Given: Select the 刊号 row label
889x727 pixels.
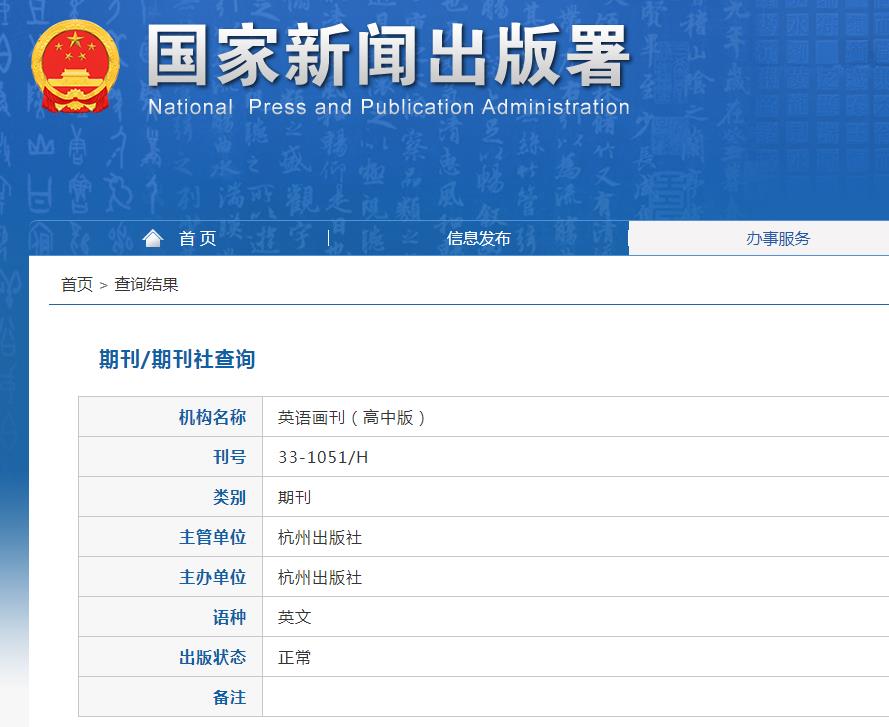Looking at the screenshot, I should (229, 457).
